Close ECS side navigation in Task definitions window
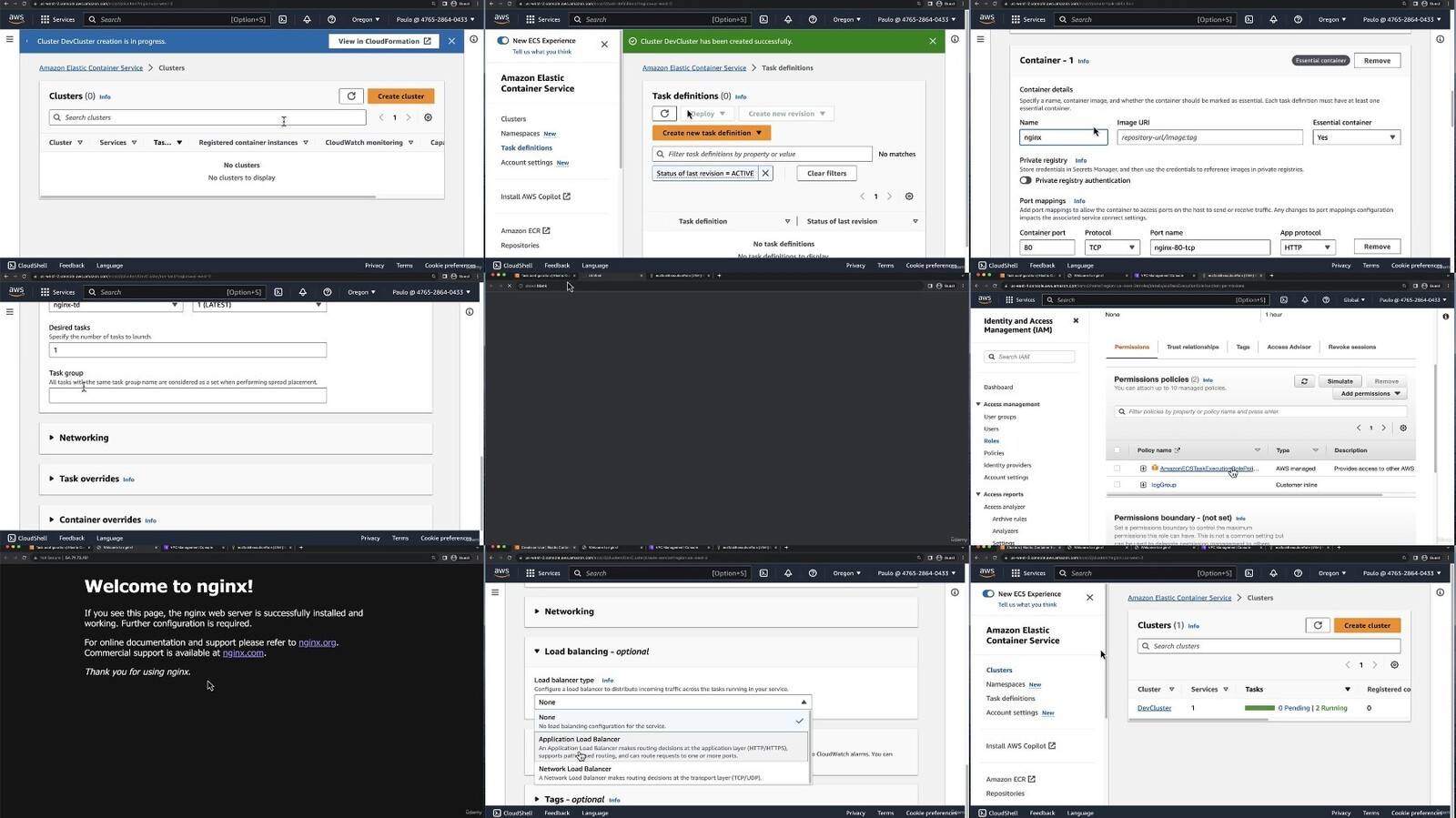Viewport: 1456px width, 818px height. pyautogui.click(x=604, y=44)
